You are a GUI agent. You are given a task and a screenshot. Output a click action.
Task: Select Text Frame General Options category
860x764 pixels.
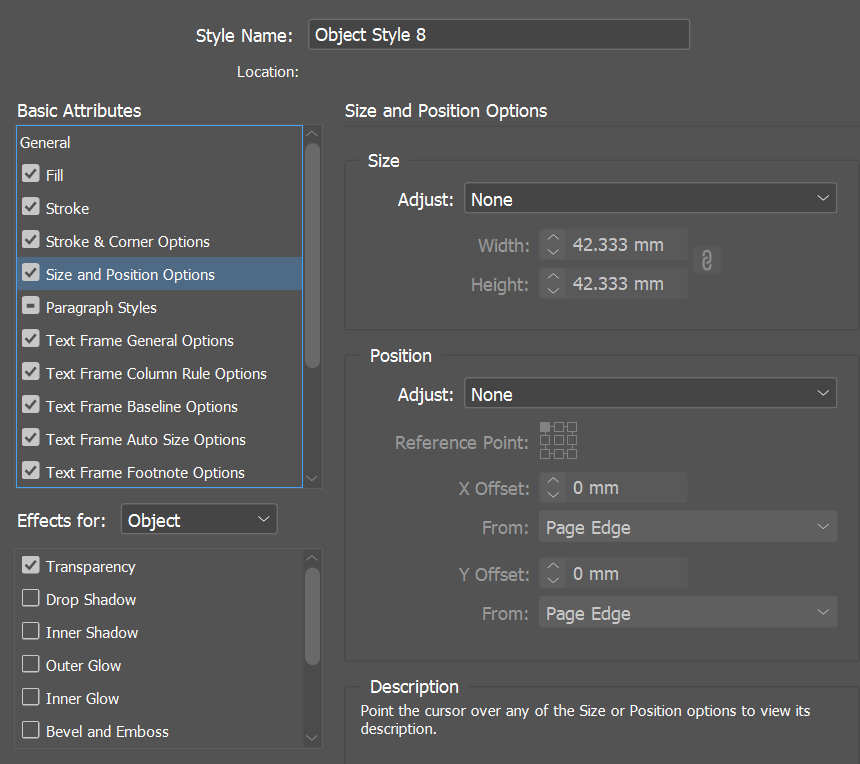click(x=139, y=340)
